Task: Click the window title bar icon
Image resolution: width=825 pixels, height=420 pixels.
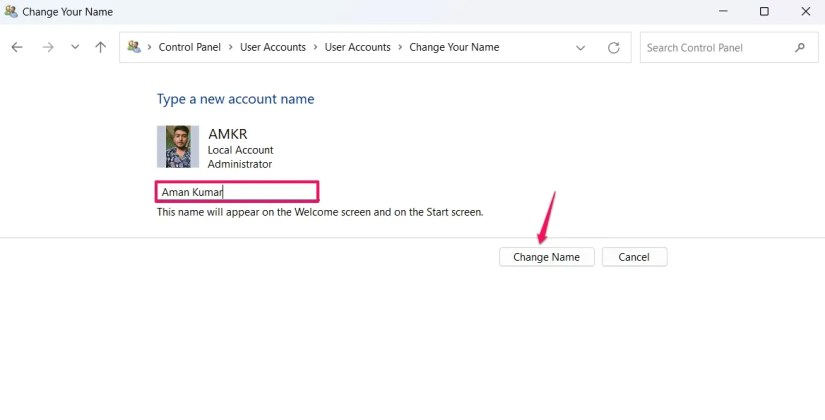Action: pos(11,12)
